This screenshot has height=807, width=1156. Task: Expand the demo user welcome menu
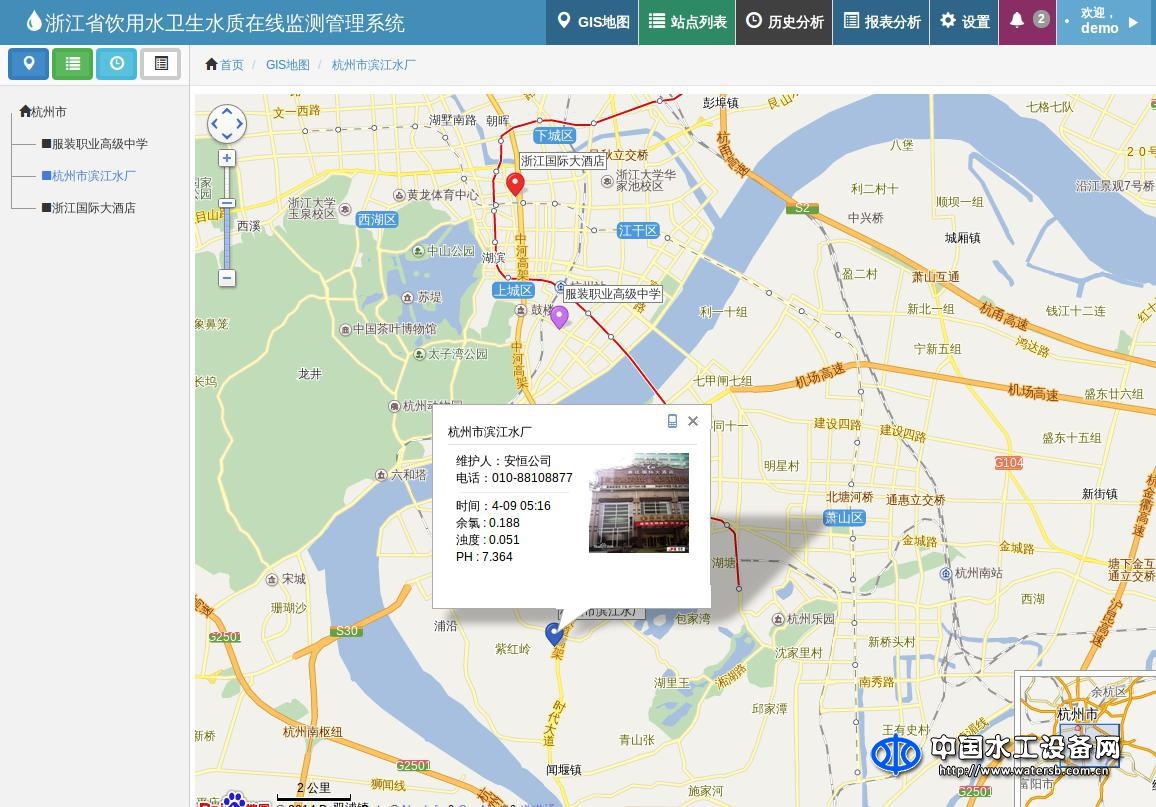(x=1103, y=21)
